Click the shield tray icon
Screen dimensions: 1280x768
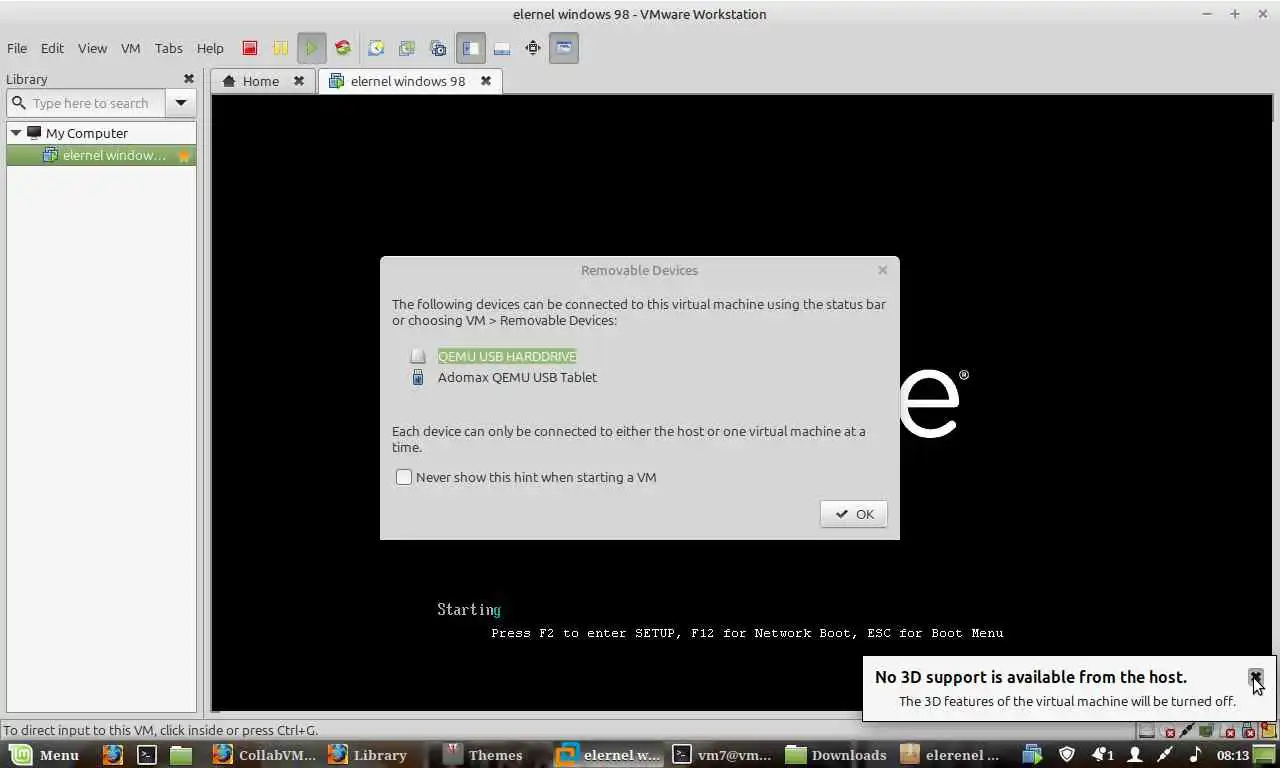pyautogui.click(x=1067, y=755)
